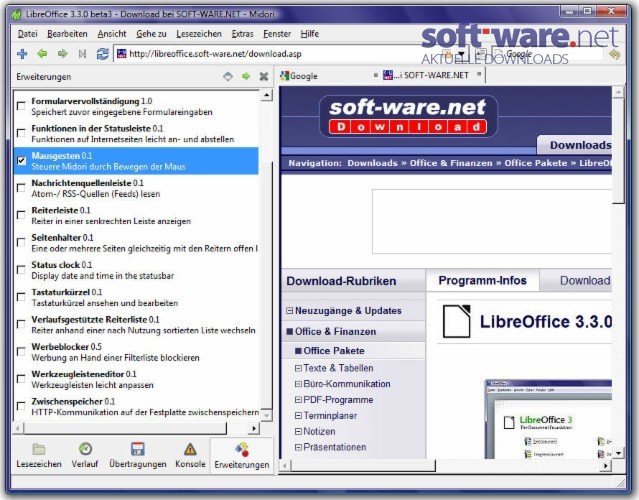Open a new tab with plus icon

pyautogui.click(x=22, y=54)
